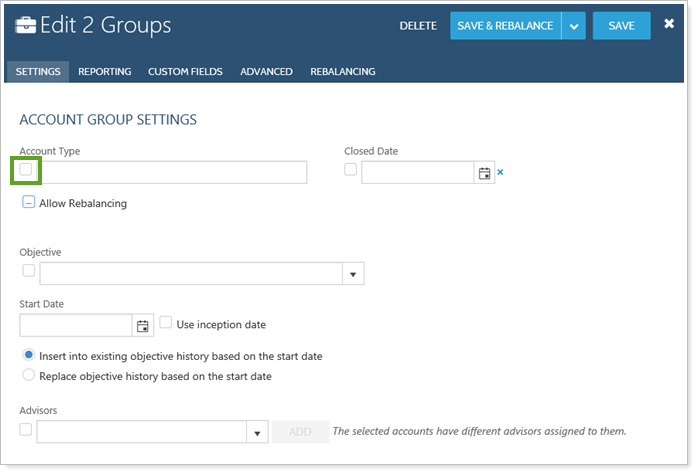This screenshot has width=697, height=474.
Task: Tick the Advisors field checkbox
Action: [26, 430]
